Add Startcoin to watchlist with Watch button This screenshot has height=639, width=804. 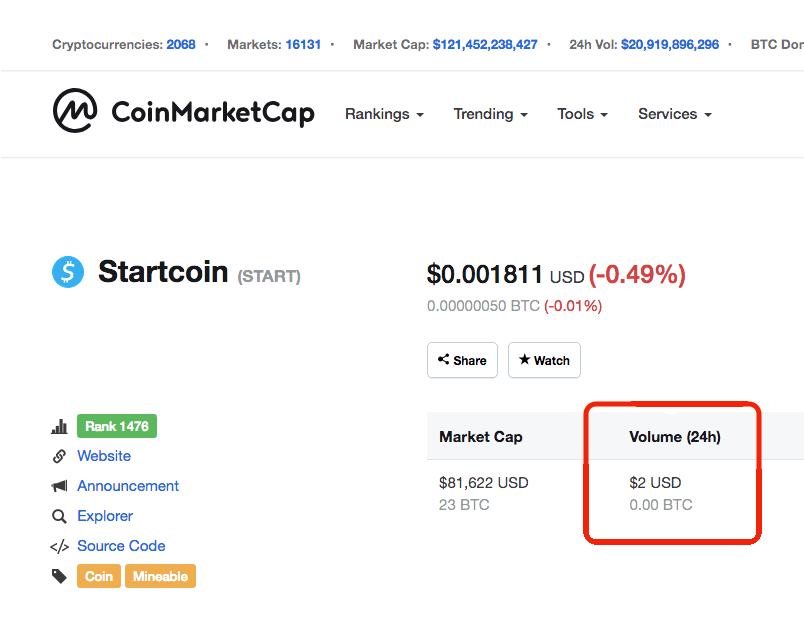click(x=544, y=360)
